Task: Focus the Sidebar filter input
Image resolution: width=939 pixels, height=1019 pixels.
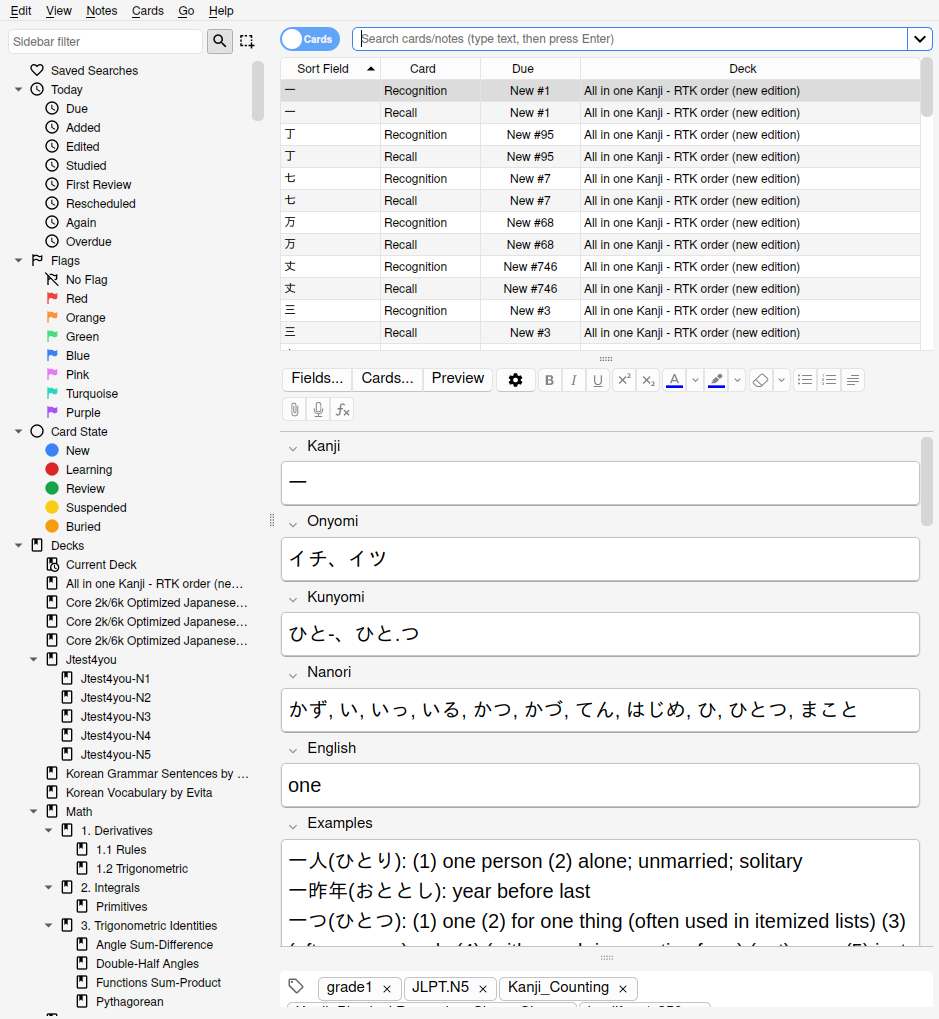Action: 105,42
